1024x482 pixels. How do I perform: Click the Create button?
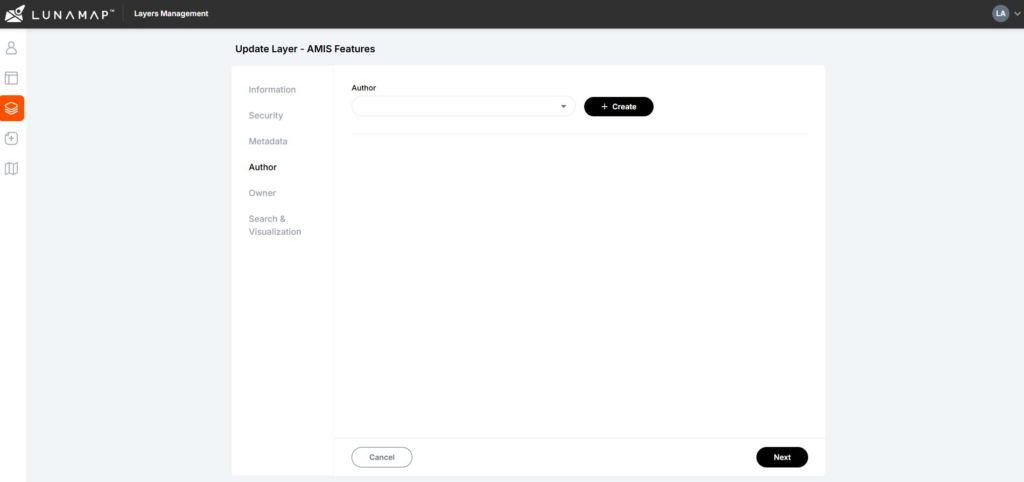click(618, 106)
